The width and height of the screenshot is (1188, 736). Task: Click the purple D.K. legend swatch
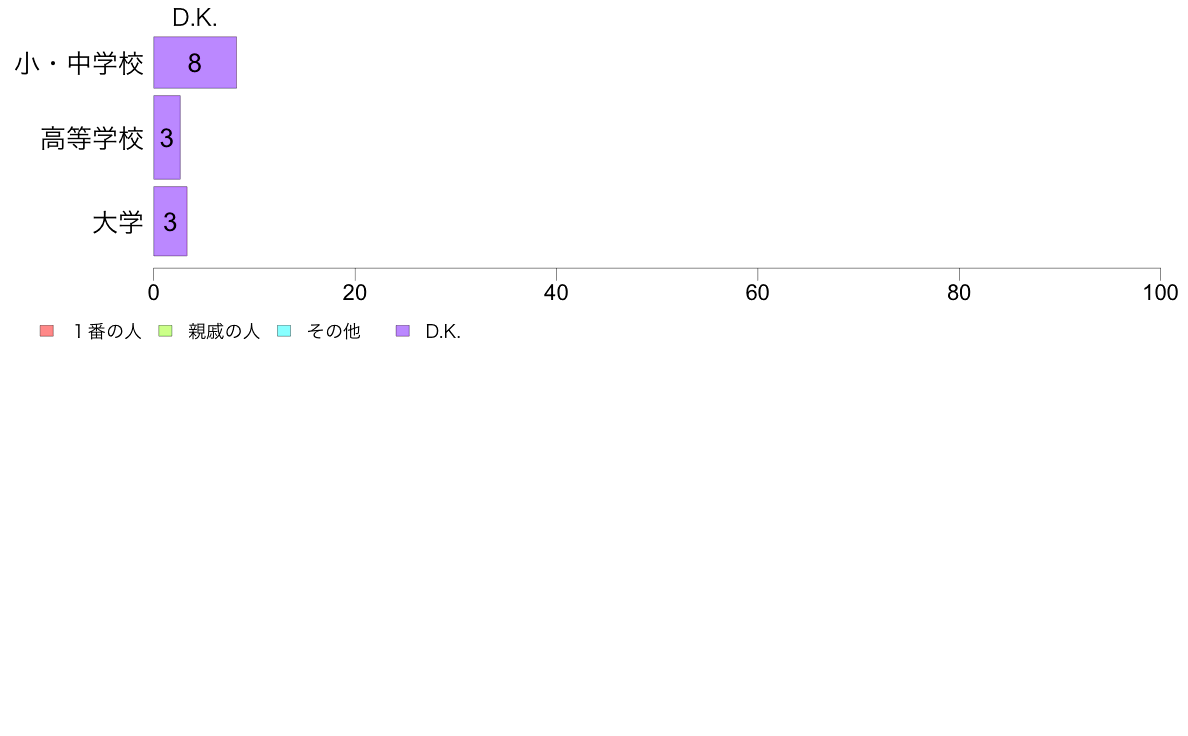pos(402,331)
